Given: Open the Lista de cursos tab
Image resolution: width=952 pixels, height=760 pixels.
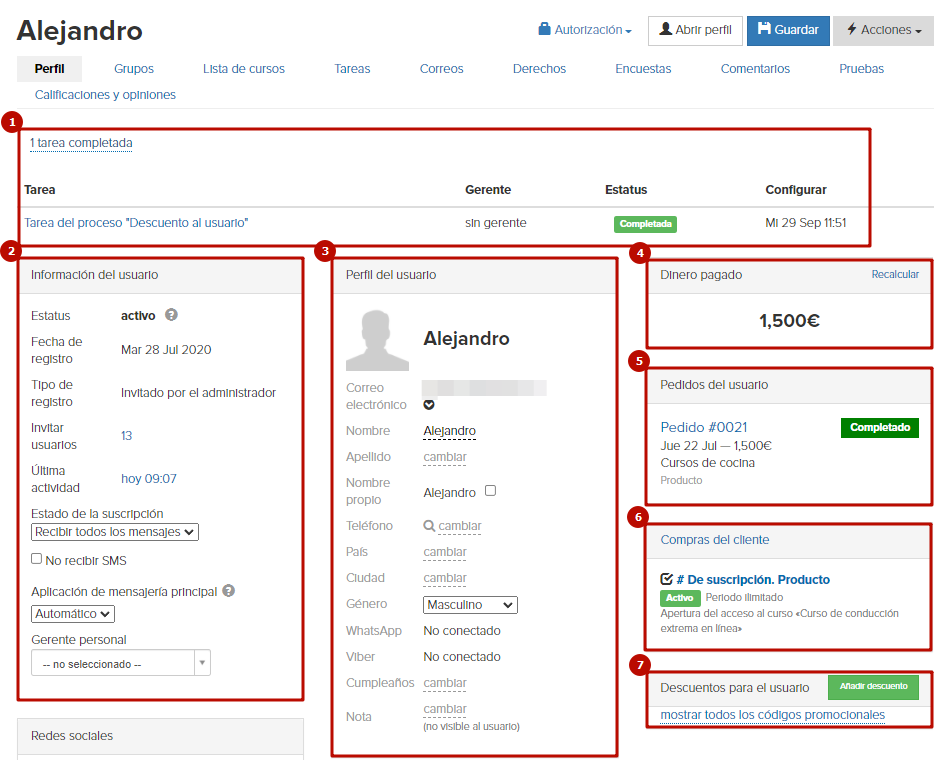Looking at the screenshot, I should pos(243,69).
